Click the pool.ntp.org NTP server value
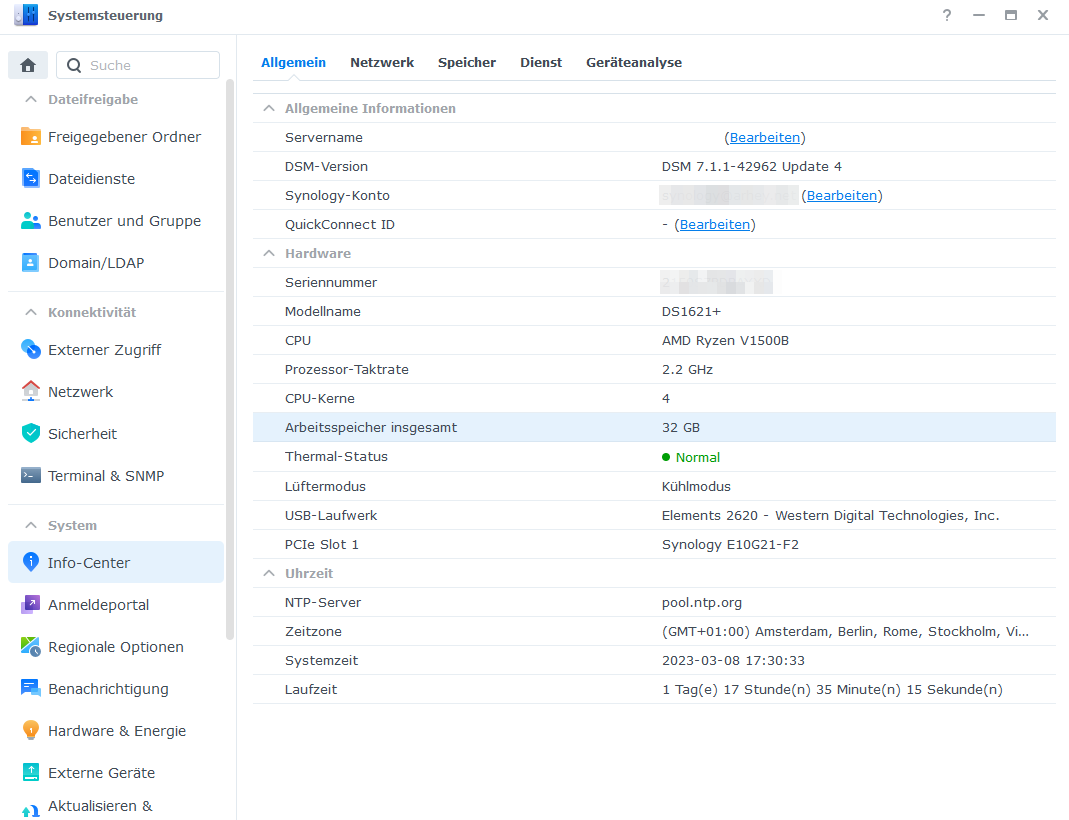1069x820 pixels. point(702,603)
